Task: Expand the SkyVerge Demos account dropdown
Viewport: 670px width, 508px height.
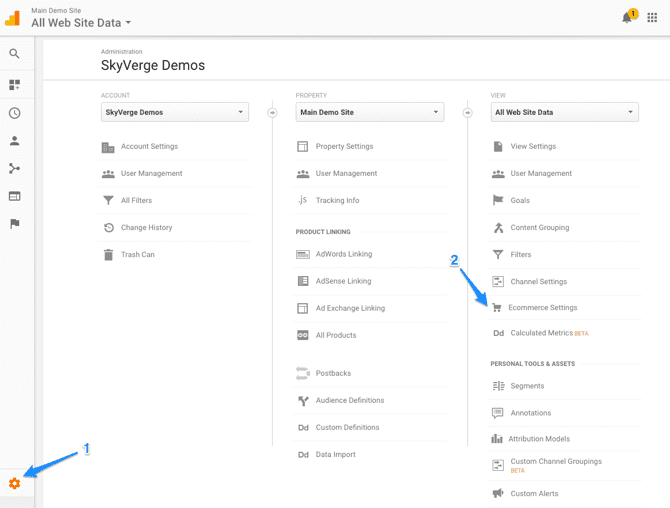Action: click(174, 112)
